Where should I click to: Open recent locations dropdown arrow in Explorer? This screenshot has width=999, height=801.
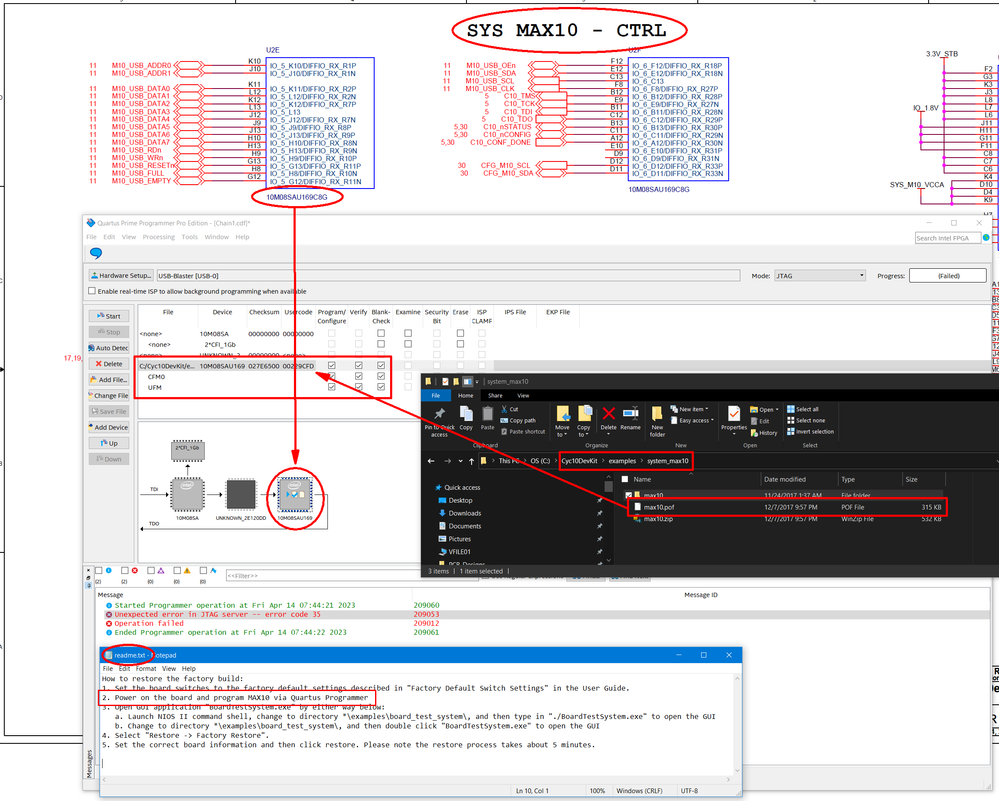tap(460, 461)
